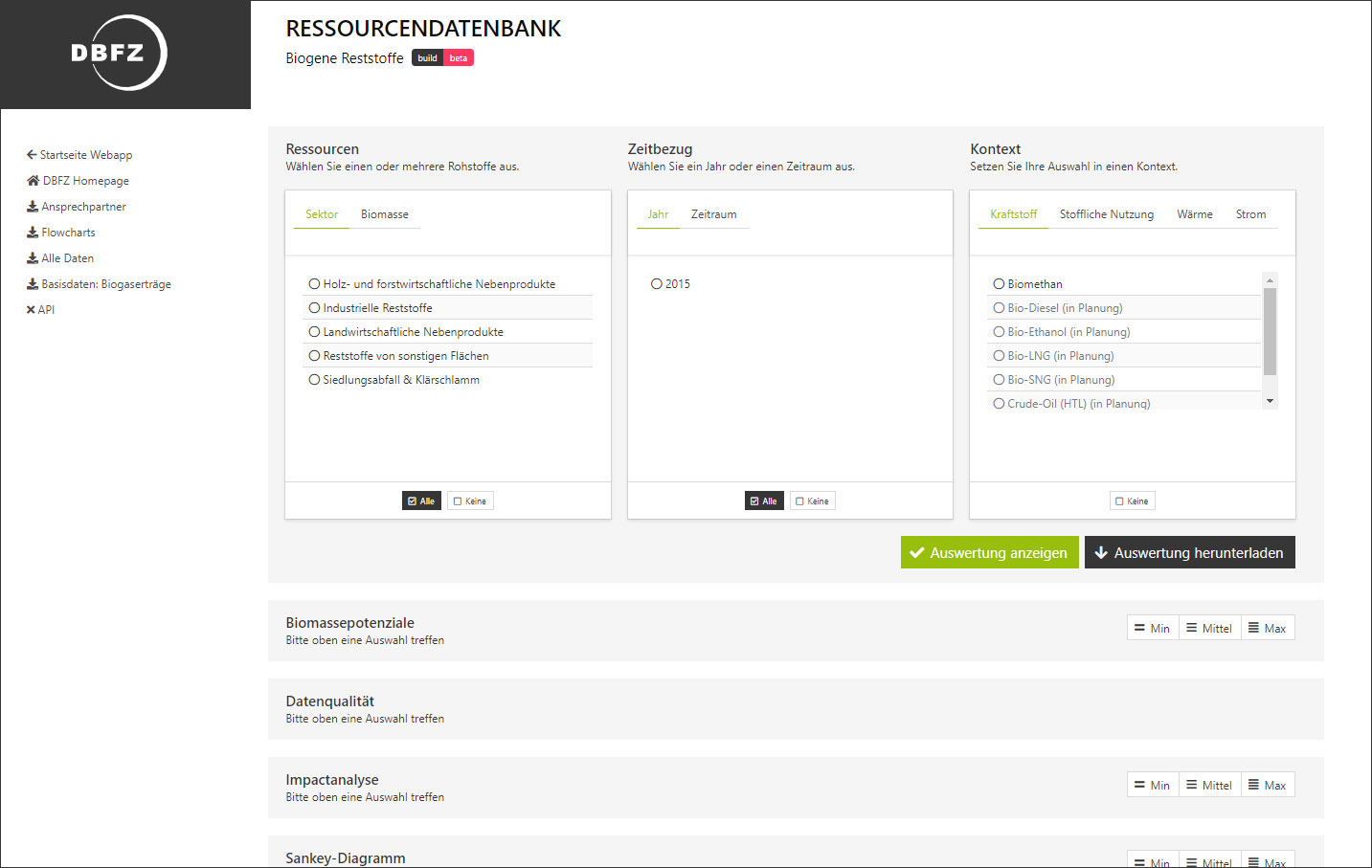Screen dimensions: 1372x868
Task: Select Reststoffe von sonstigen Flächen
Action: tap(448, 356)
